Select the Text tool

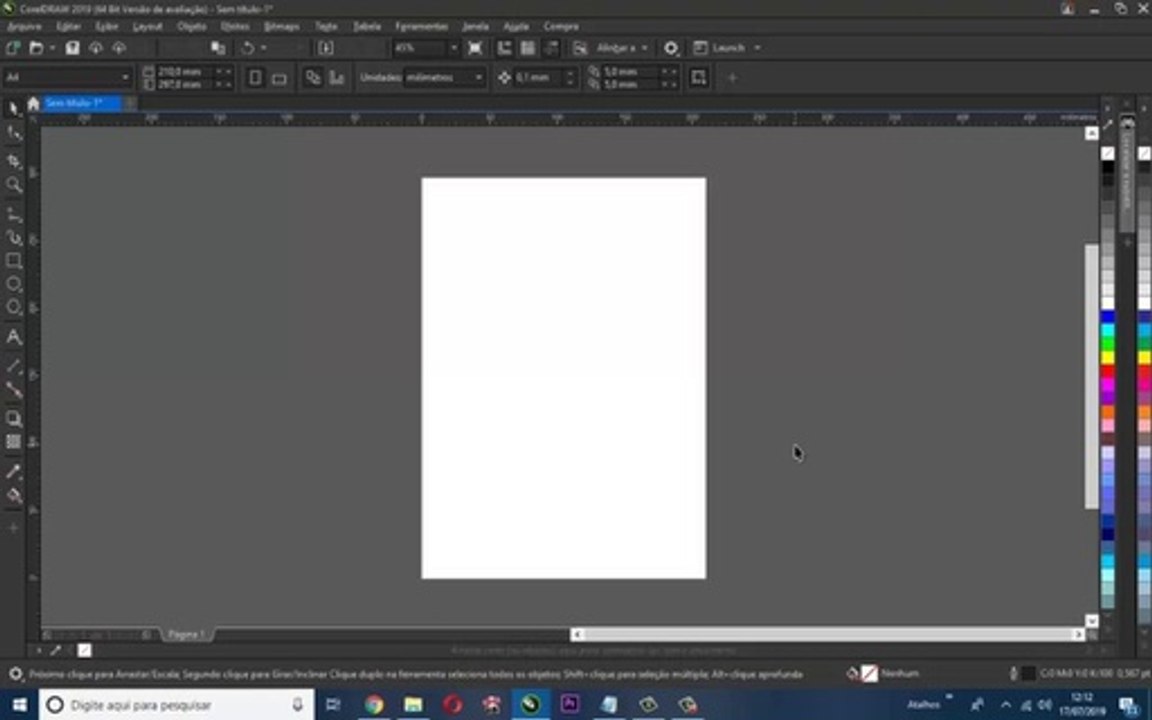13,337
